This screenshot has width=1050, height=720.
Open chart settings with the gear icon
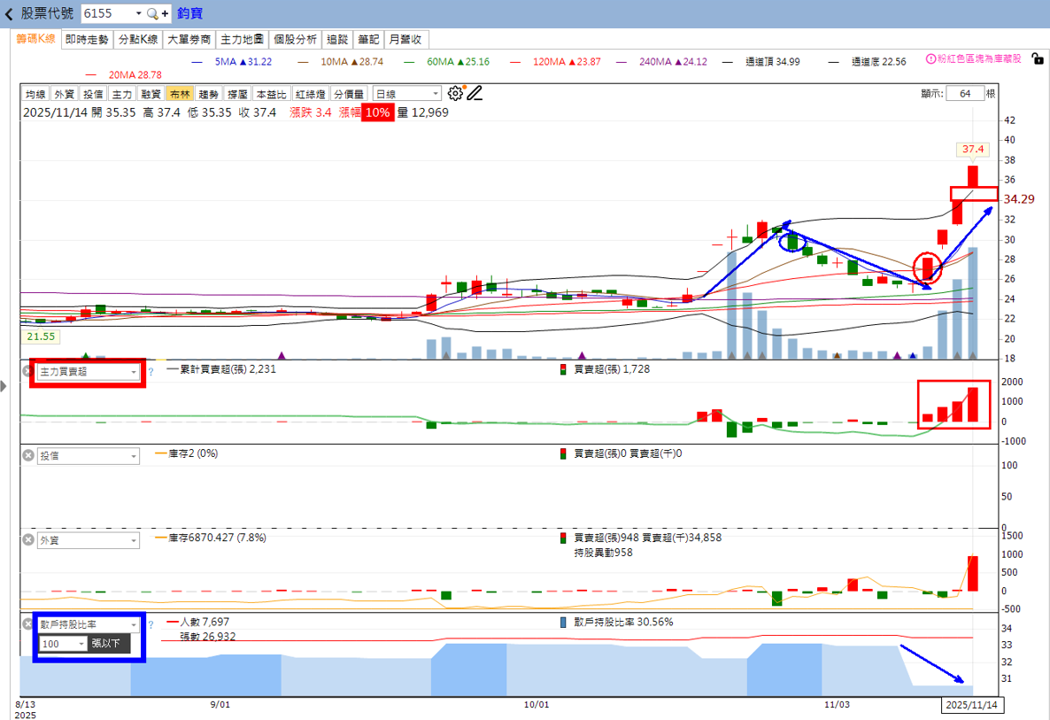click(455, 93)
